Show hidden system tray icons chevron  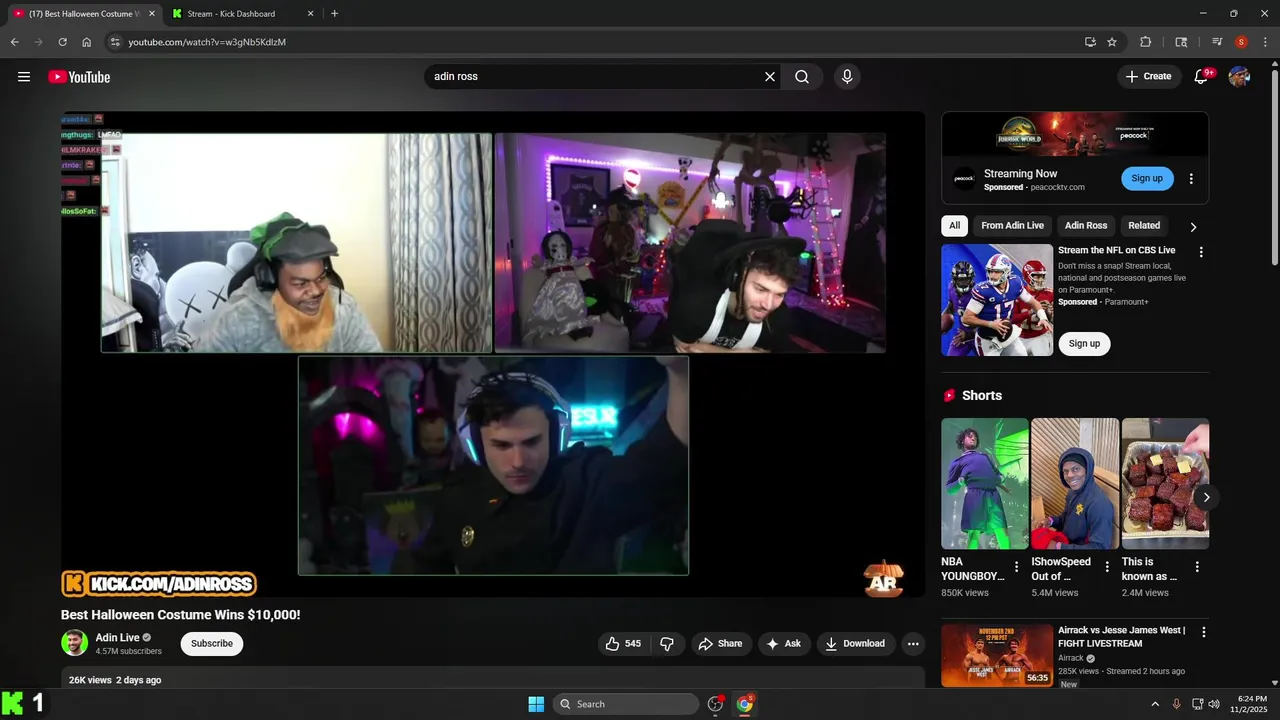click(1155, 704)
